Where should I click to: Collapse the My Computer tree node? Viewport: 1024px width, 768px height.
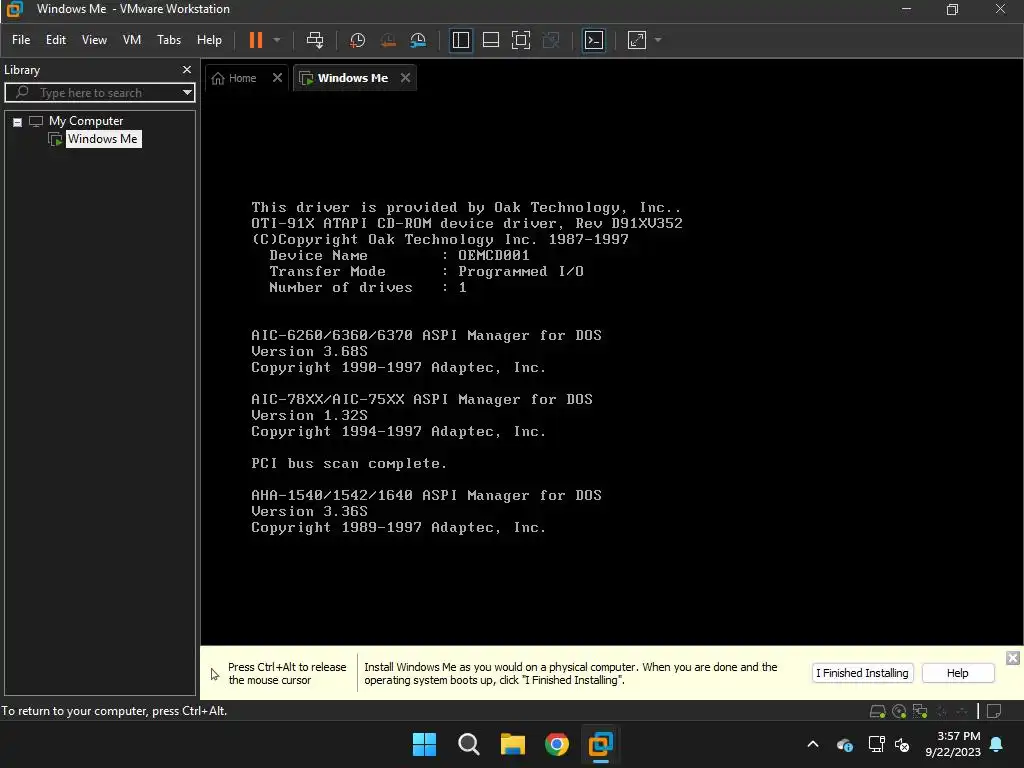[18, 122]
